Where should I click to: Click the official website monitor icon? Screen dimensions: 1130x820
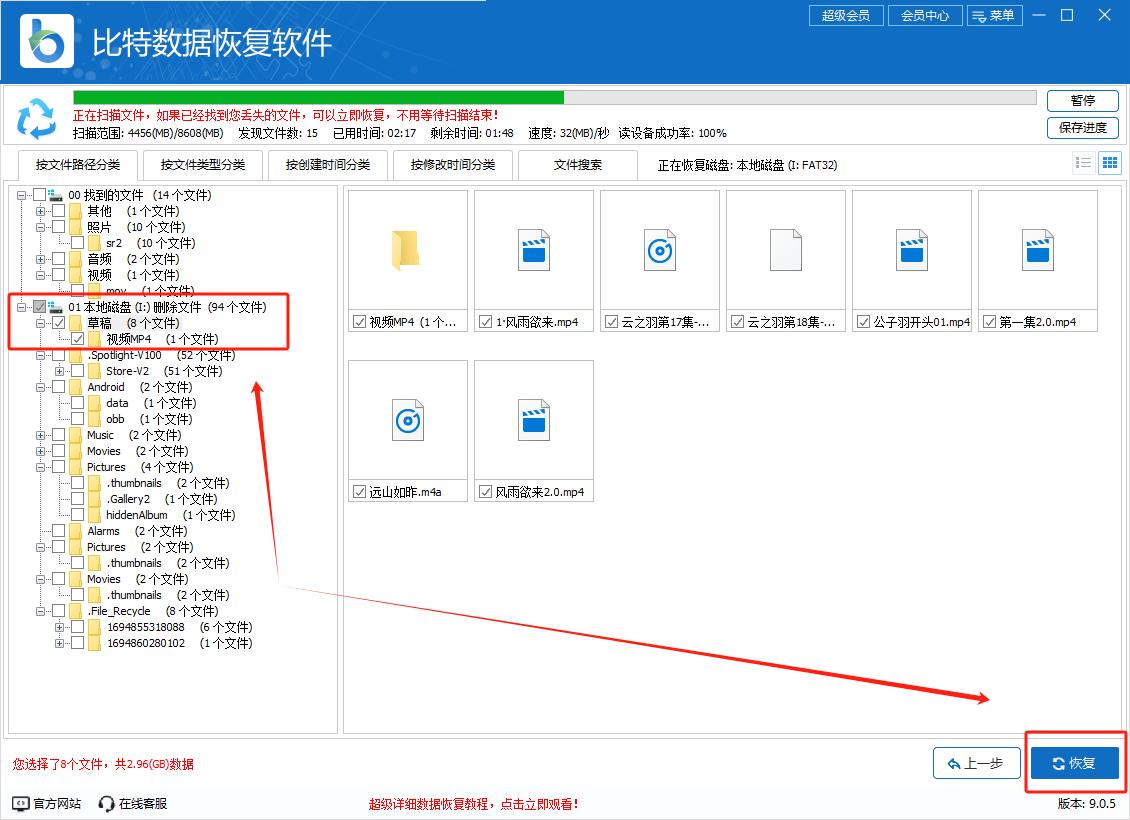[x=21, y=803]
